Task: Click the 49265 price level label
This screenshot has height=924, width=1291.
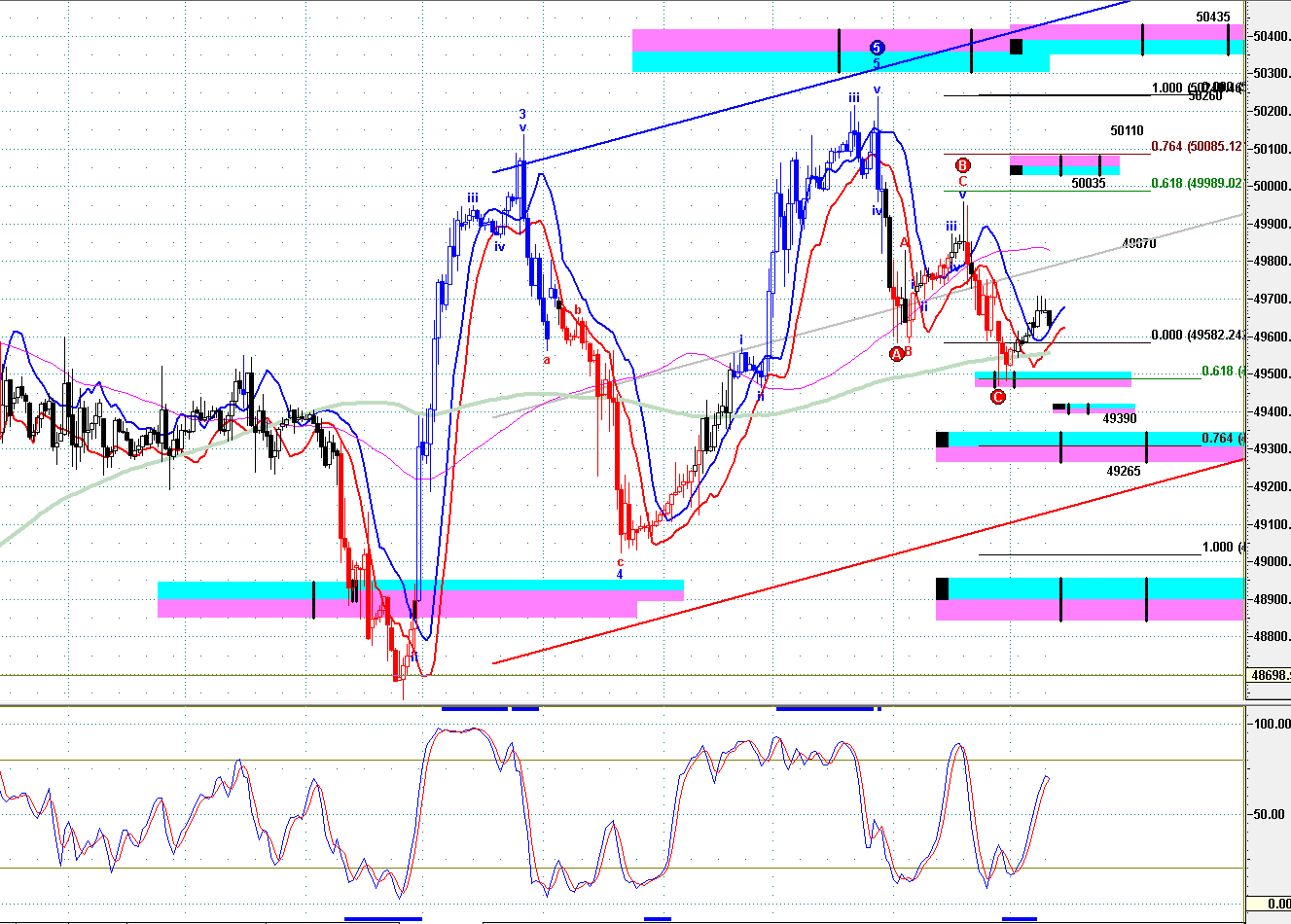Action: [x=1124, y=471]
